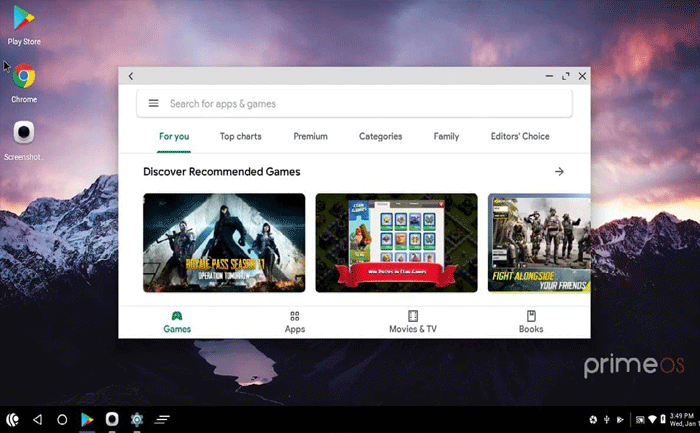Minimize the Play Store window

coord(549,76)
